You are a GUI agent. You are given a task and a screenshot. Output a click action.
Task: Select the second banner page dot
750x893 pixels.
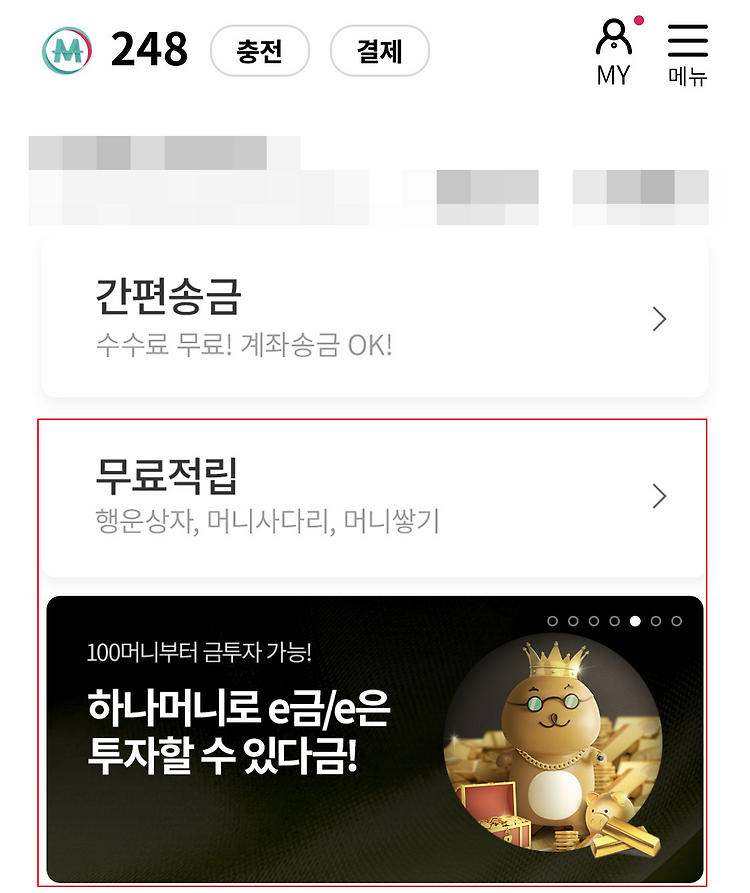(x=573, y=621)
